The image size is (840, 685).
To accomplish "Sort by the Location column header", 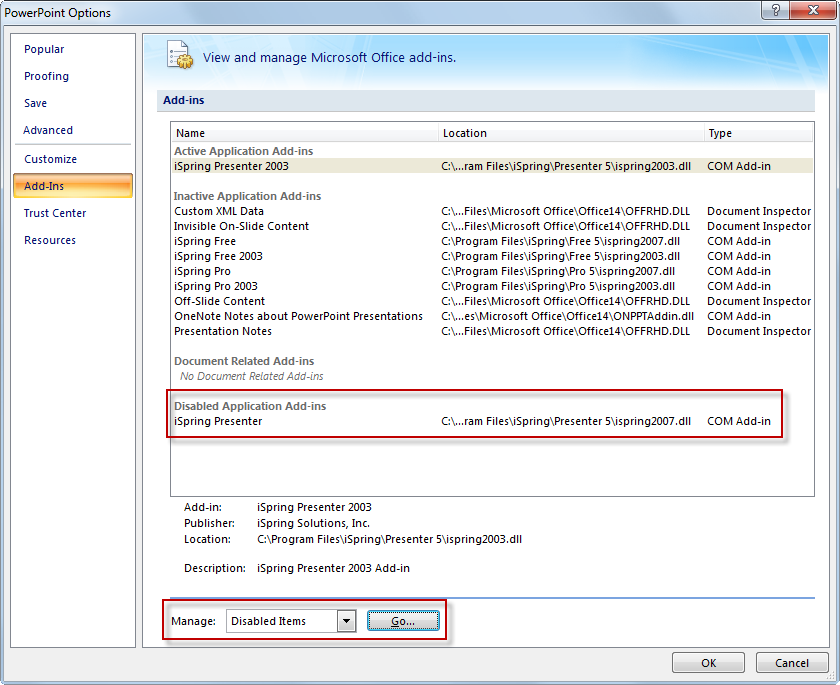I will [x=571, y=133].
